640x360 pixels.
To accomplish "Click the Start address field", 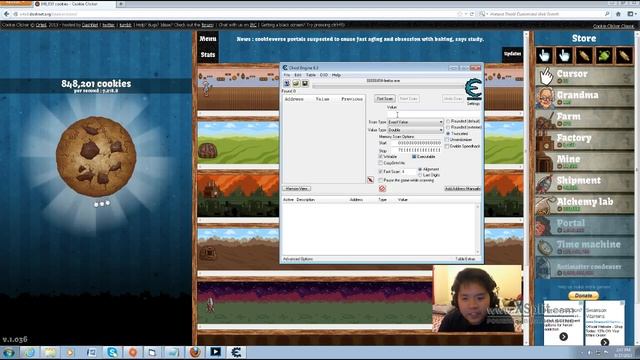I will tap(416, 143).
